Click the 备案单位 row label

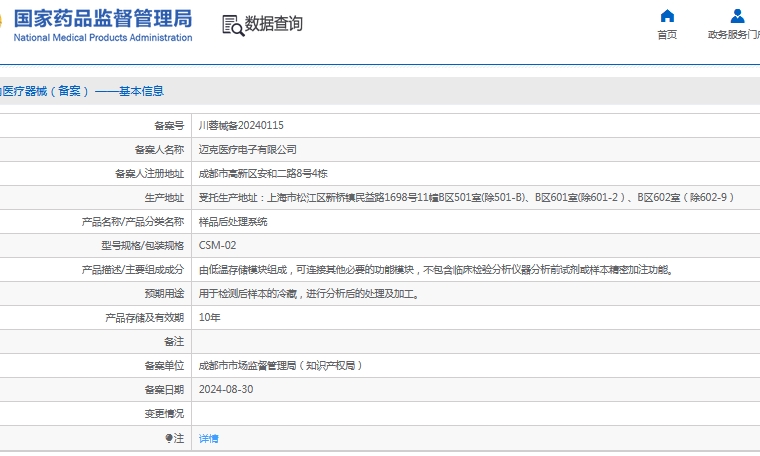pos(164,365)
